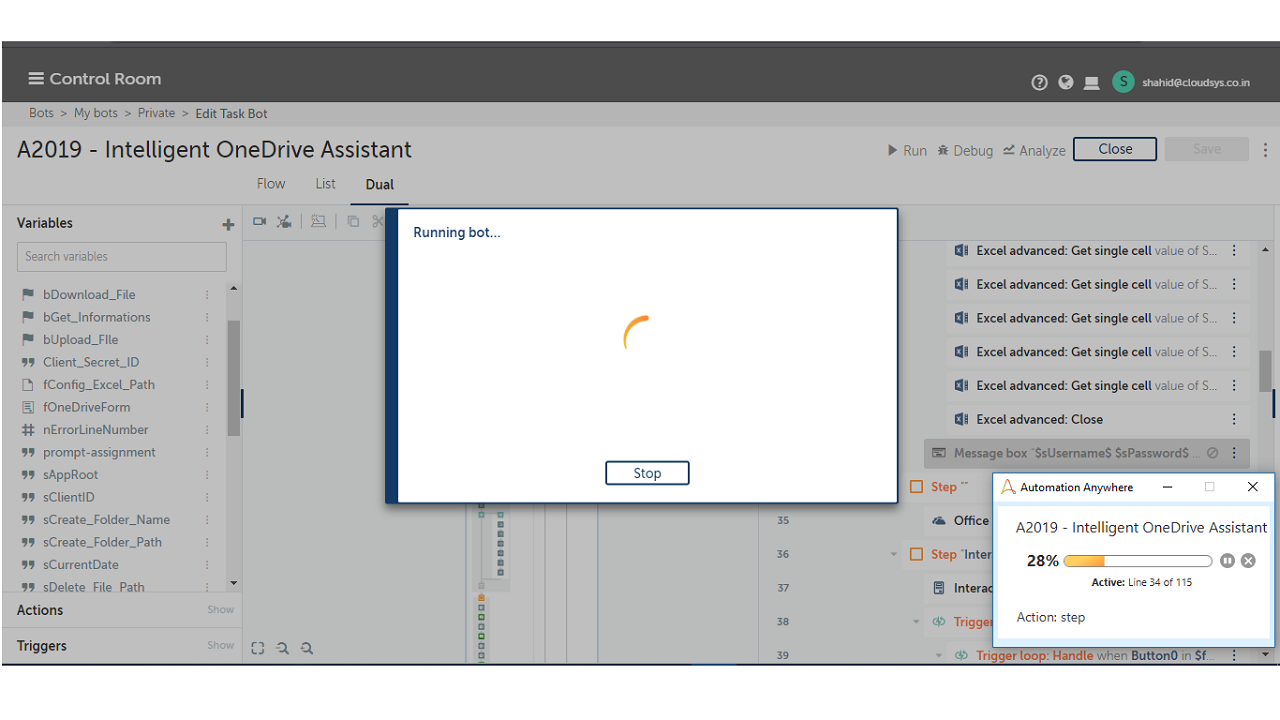Click the Close button in editor header
This screenshot has width=1280, height=720.
[x=1115, y=149]
